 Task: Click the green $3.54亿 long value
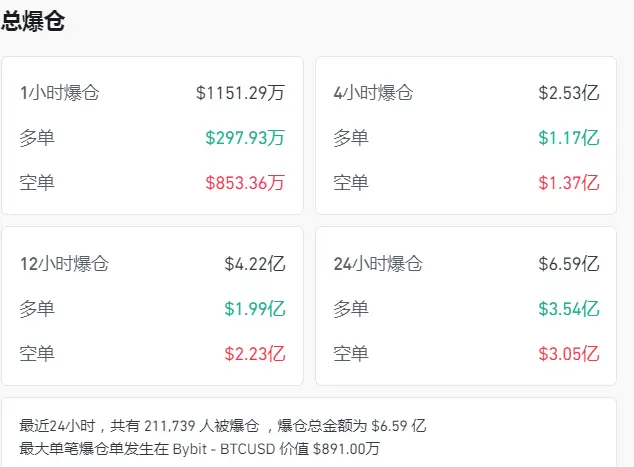coord(568,309)
